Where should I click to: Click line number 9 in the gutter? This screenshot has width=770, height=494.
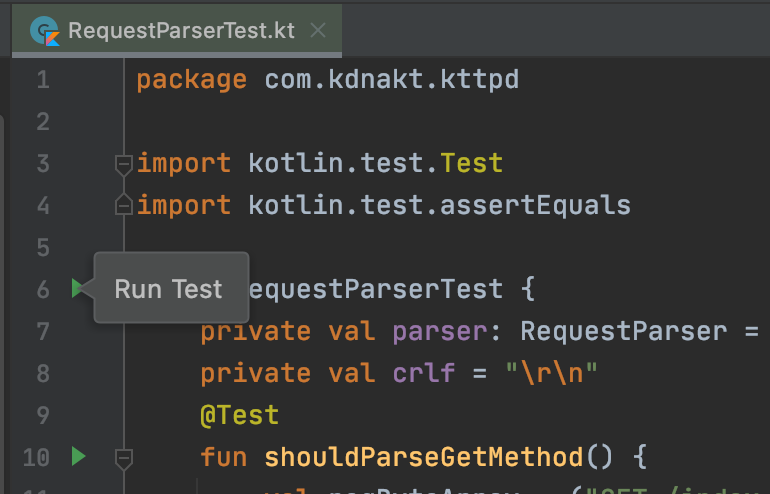click(x=43, y=415)
